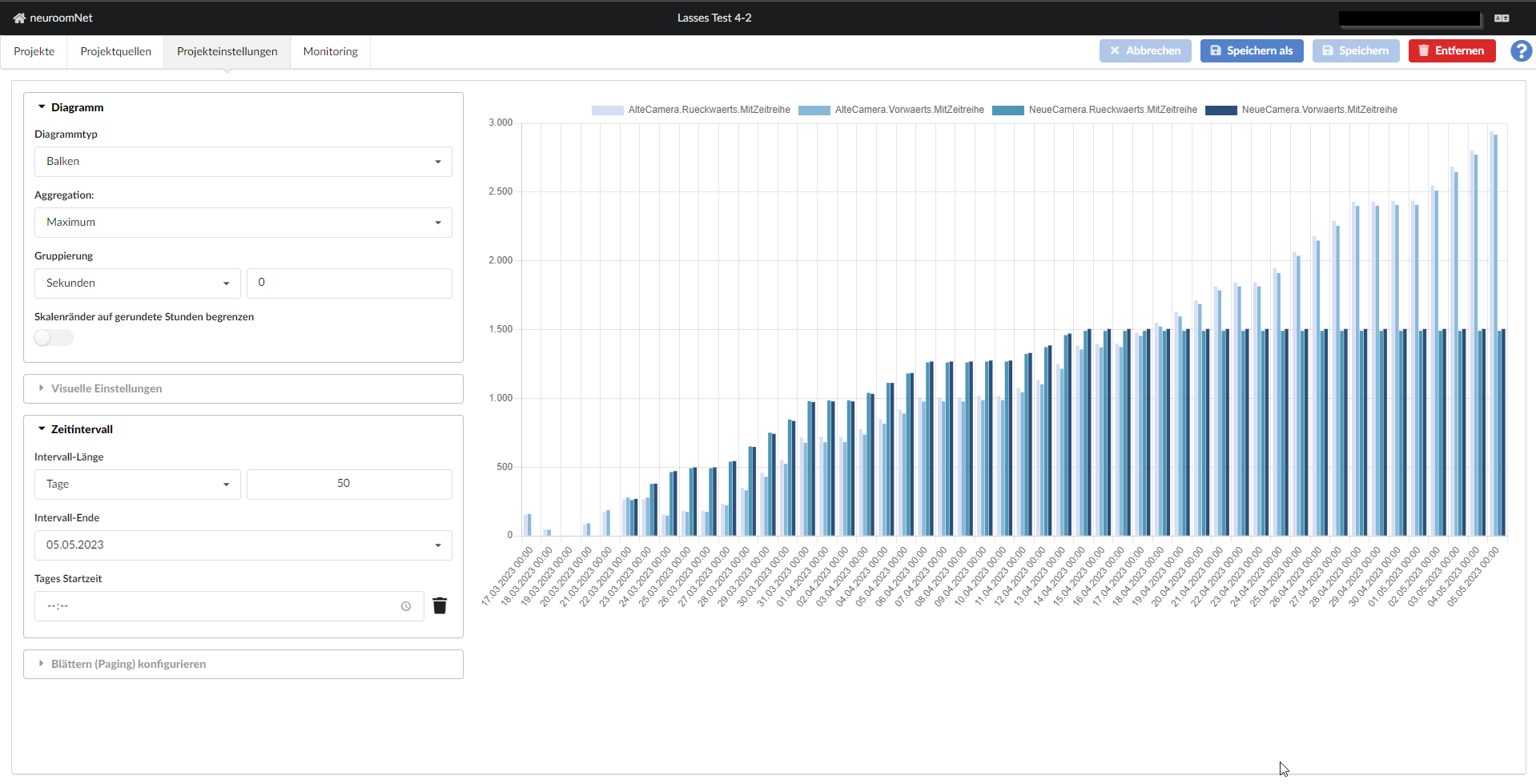Toggle NeueCamera.Rueckwaerts.MitZeitreihe legend swatch
The height and width of the screenshot is (784, 1536).
click(1008, 110)
